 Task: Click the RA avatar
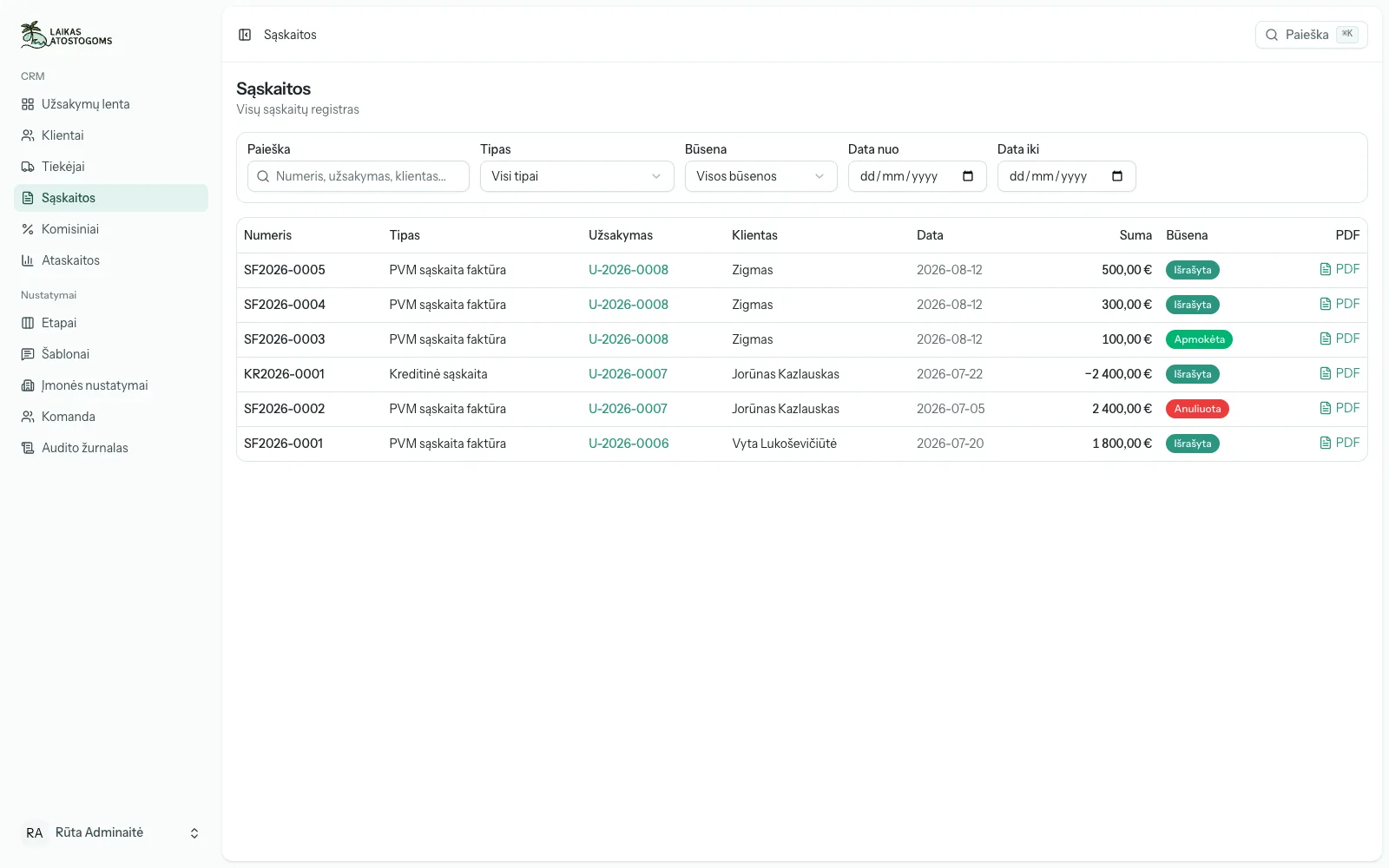coord(35,833)
